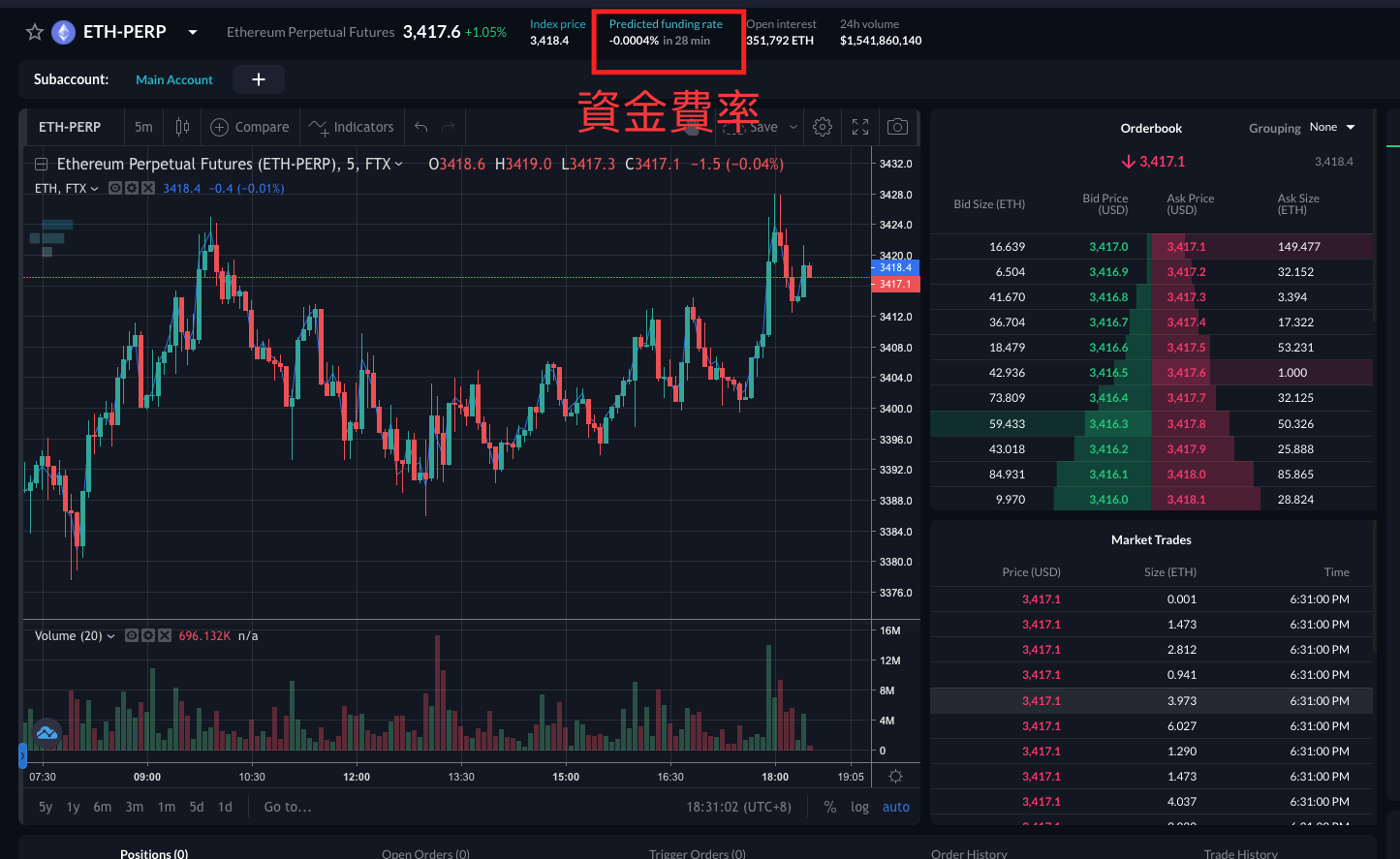This screenshot has height=859, width=1400.
Task: Expand the ETH, FTX legend chevron
Action: click(95, 188)
